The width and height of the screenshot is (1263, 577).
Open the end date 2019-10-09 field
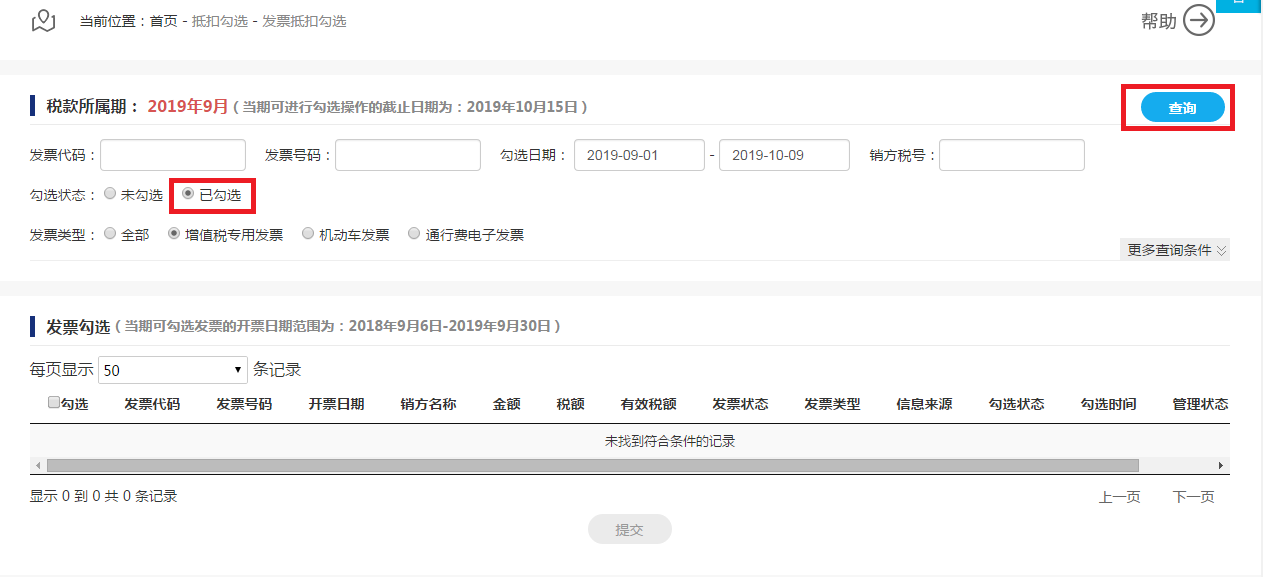(x=784, y=155)
